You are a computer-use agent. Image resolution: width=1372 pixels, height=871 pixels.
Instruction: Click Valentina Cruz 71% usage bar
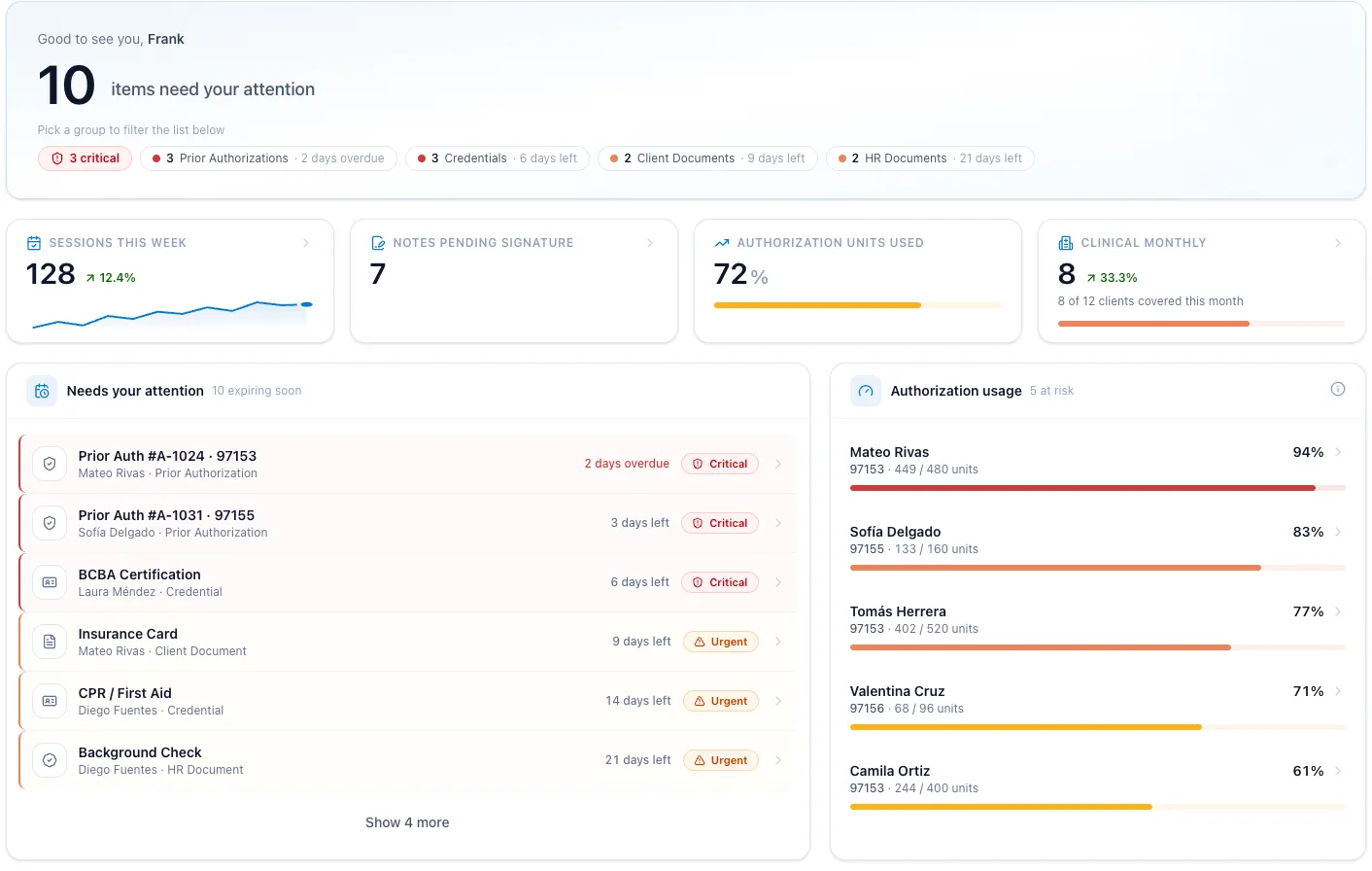point(1097,727)
